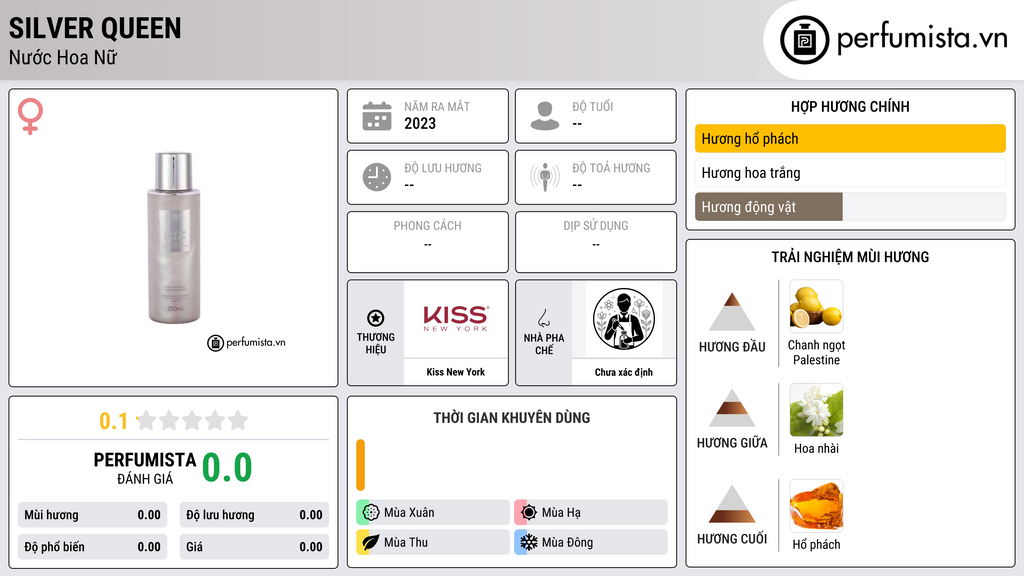Click the Nước Hoa Nữ subtitle
This screenshot has width=1024, height=576.
click(x=63, y=57)
